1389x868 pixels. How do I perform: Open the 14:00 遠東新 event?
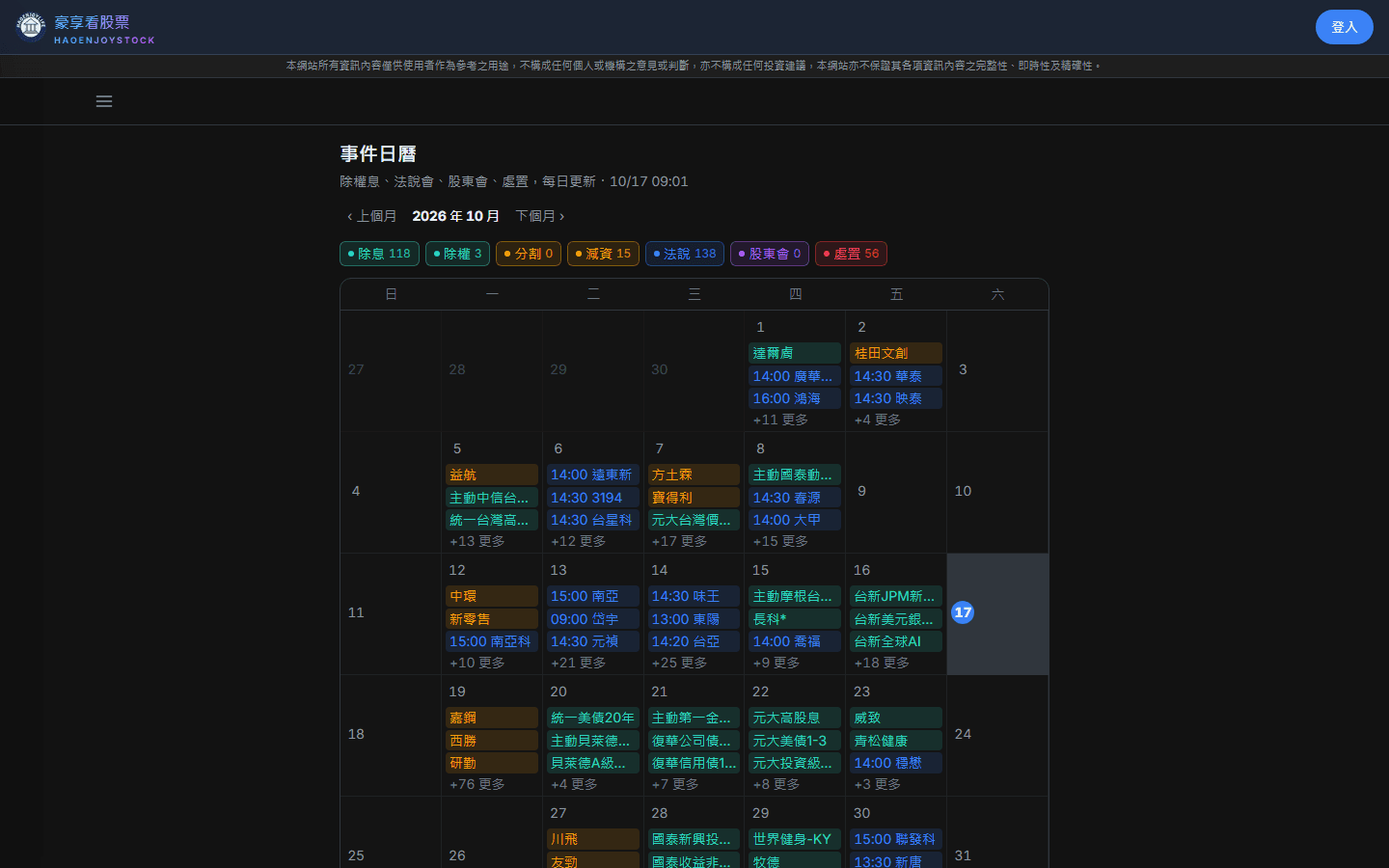coord(593,475)
